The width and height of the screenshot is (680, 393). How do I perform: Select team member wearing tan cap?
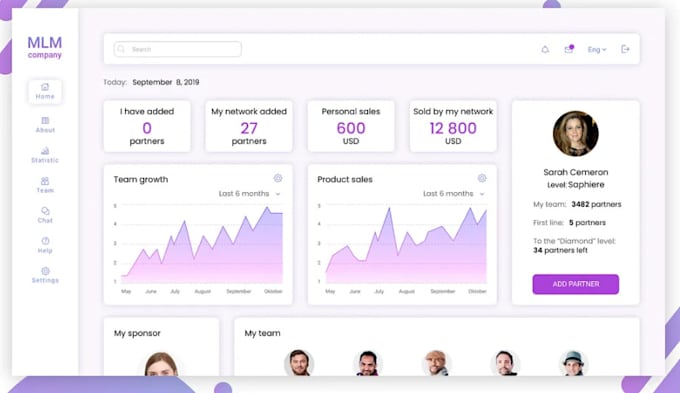436,363
